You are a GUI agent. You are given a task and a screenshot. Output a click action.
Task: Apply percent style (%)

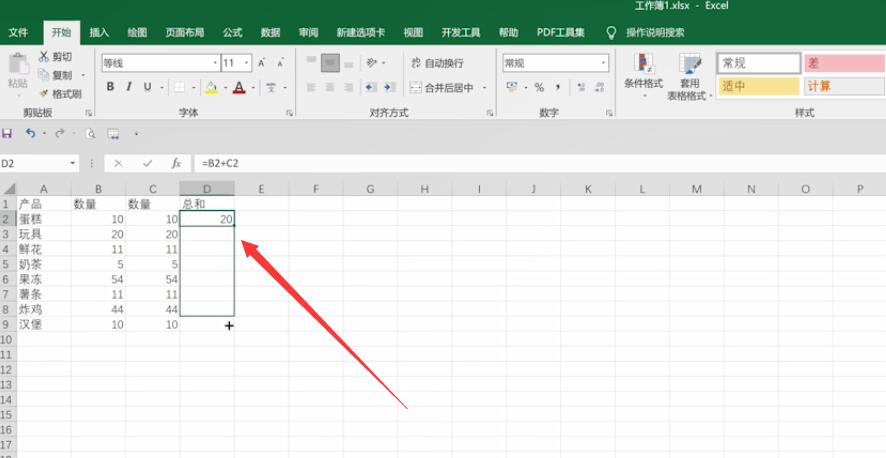point(539,88)
